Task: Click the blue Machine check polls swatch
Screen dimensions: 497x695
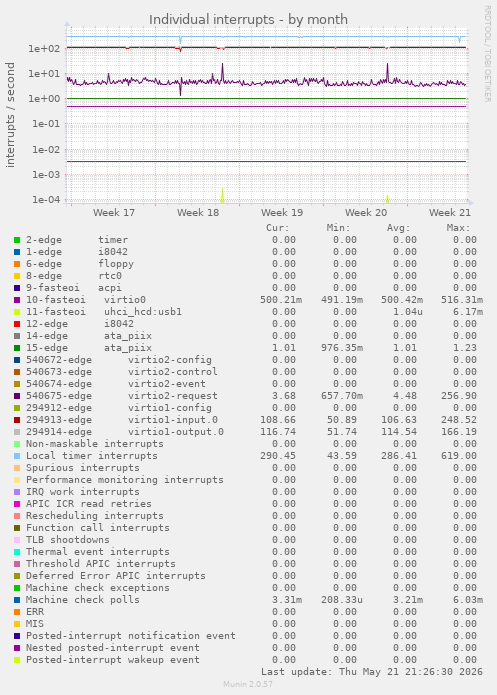Action: pyautogui.click(x=17, y=600)
